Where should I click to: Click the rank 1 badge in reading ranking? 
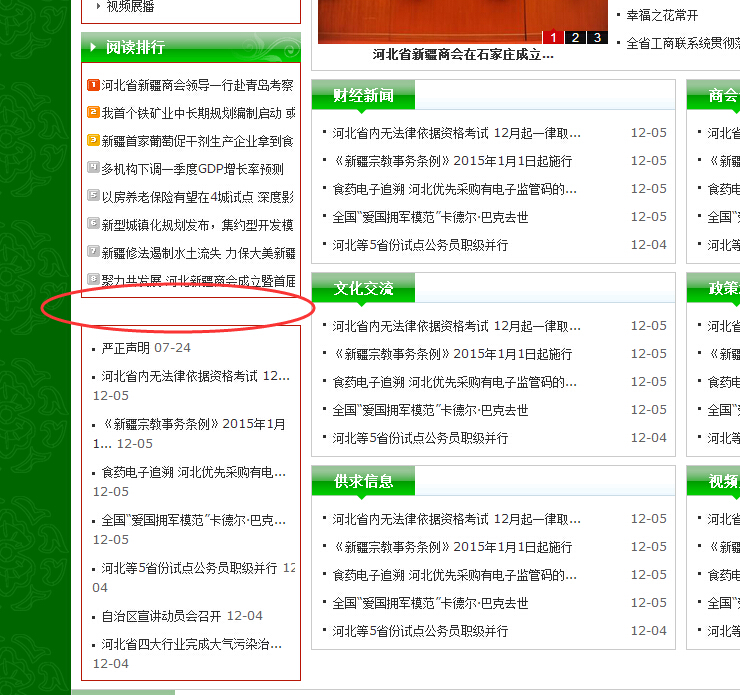(93, 86)
